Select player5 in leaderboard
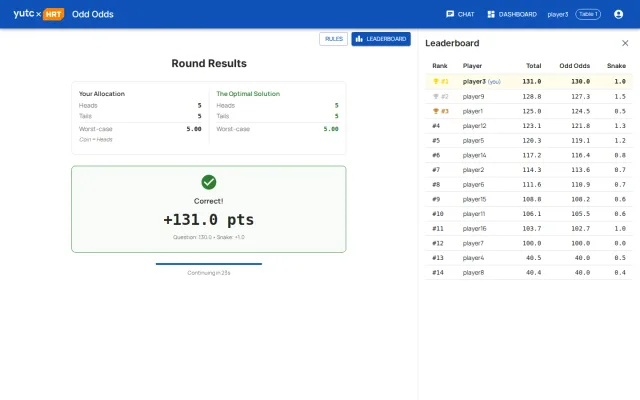640x400 pixels. 529,140
